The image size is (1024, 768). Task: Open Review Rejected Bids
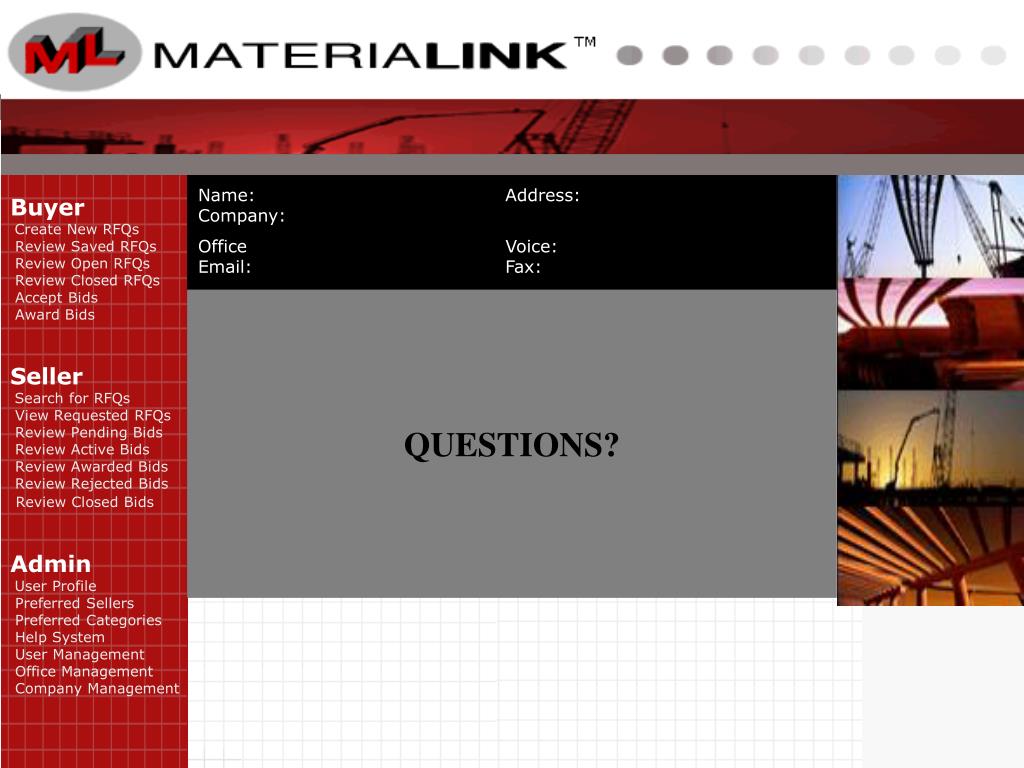[x=91, y=483]
